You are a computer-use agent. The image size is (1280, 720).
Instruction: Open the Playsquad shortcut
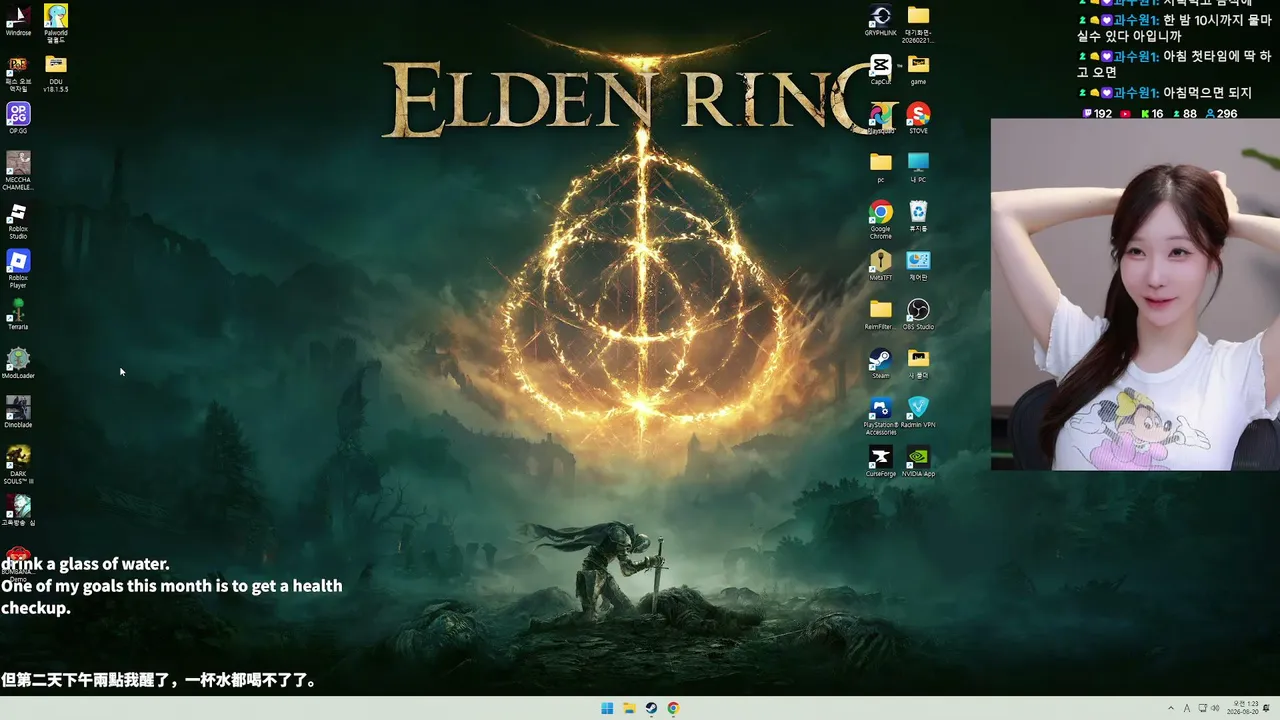click(x=881, y=118)
